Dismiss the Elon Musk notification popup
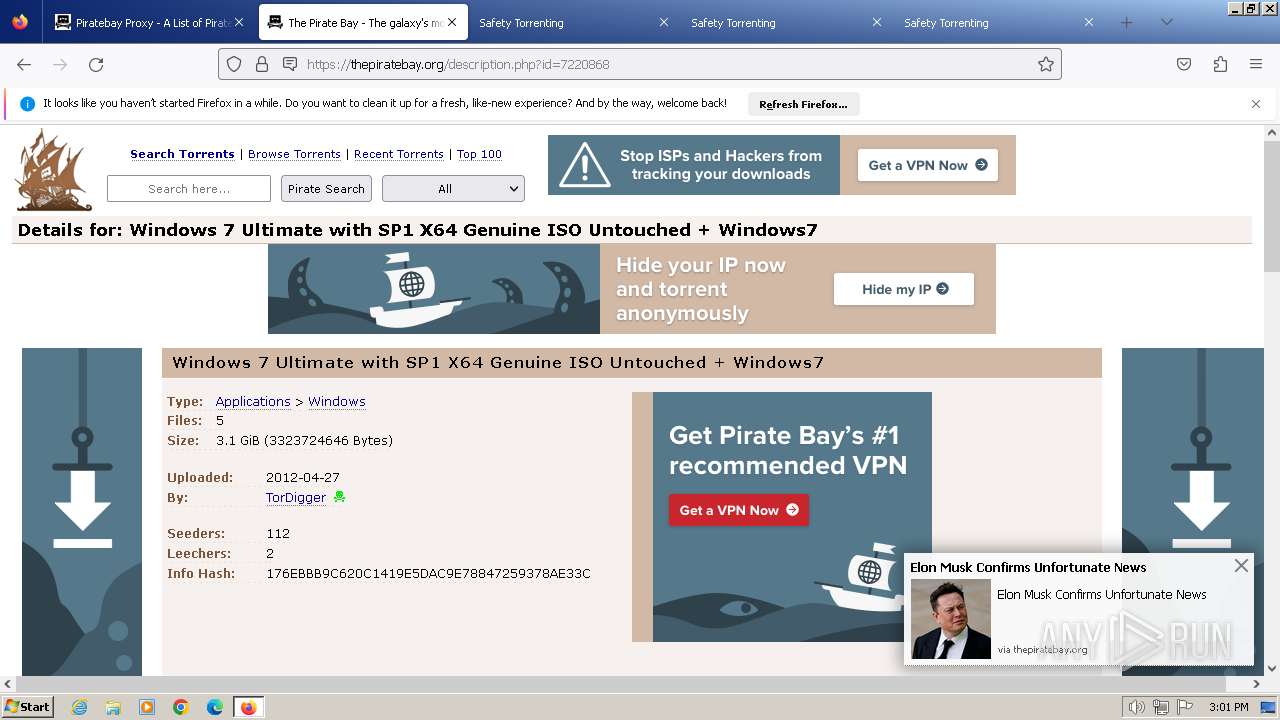1280x720 pixels. [1241, 566]
